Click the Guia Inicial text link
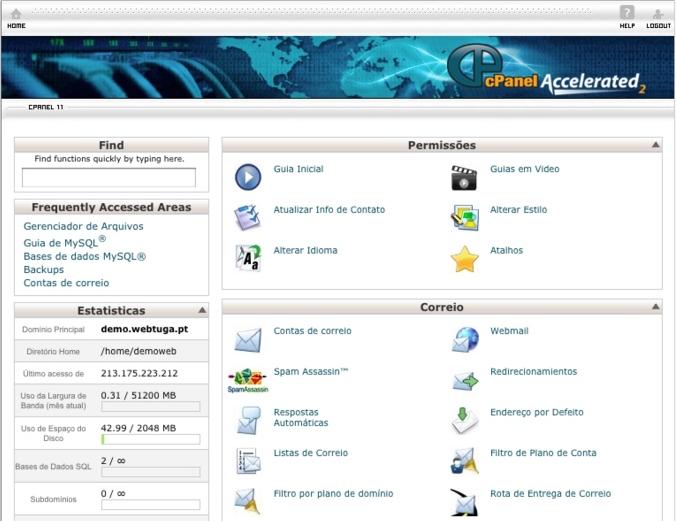This screenshot has height=522, width=676. (x=298, y=169)
